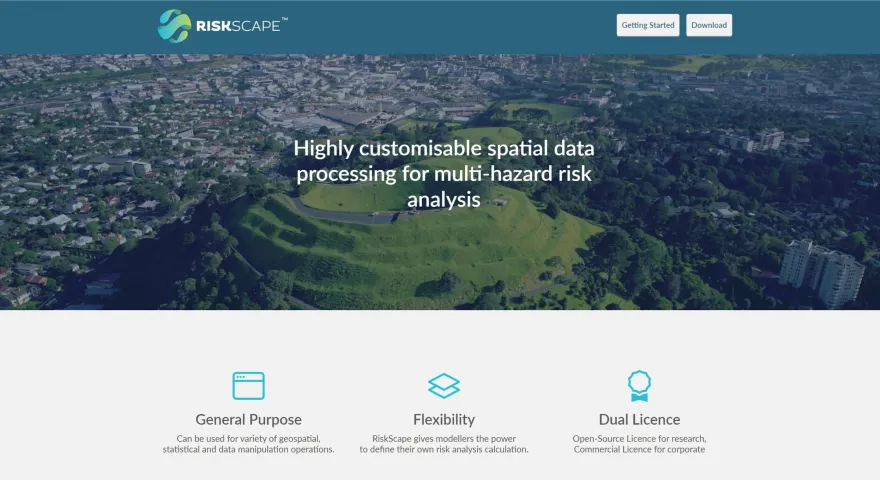Click the geospatial operations description under General Purpose

tap(248, 444)
